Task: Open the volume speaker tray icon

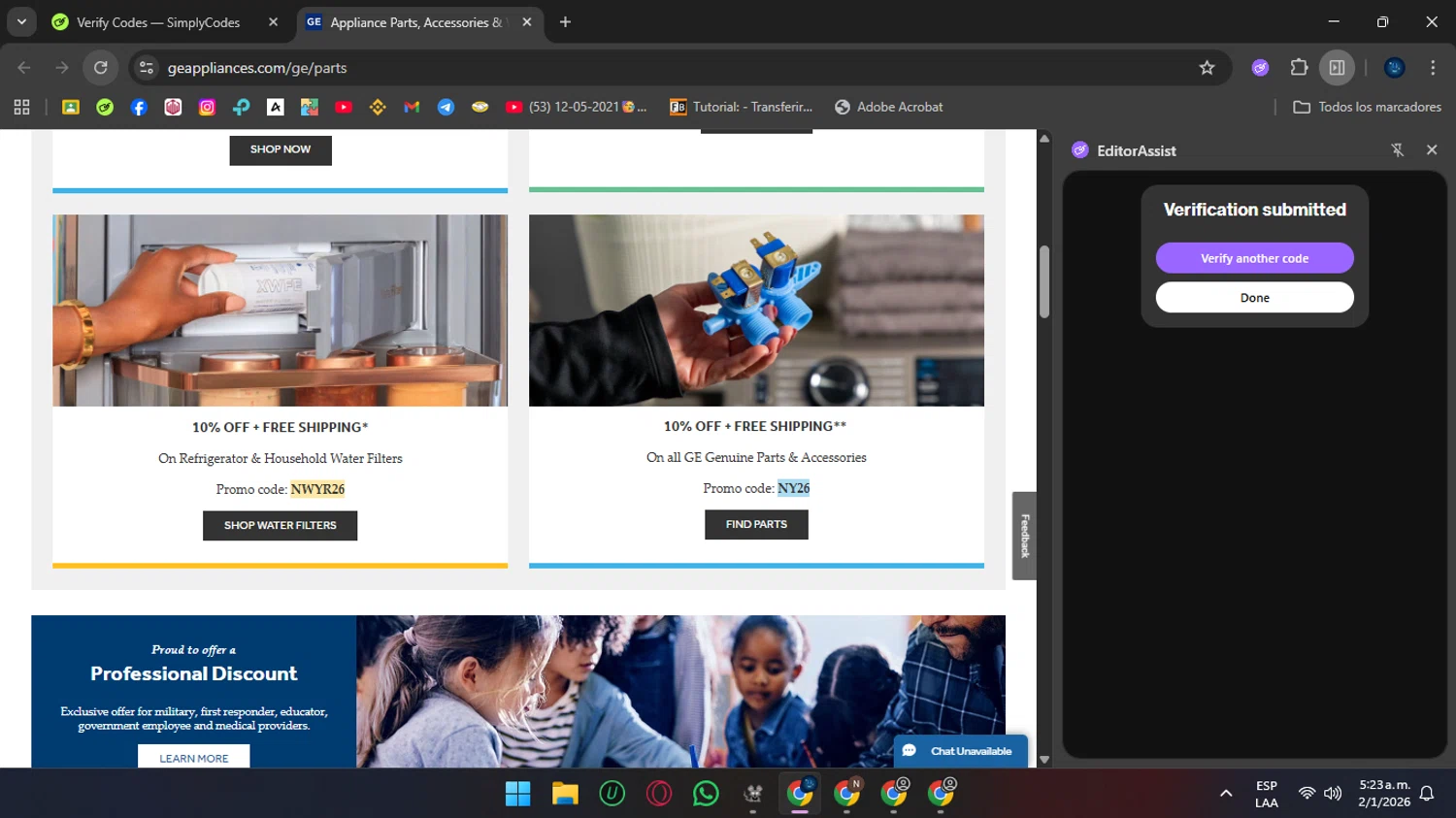Action: [1333, 794]
